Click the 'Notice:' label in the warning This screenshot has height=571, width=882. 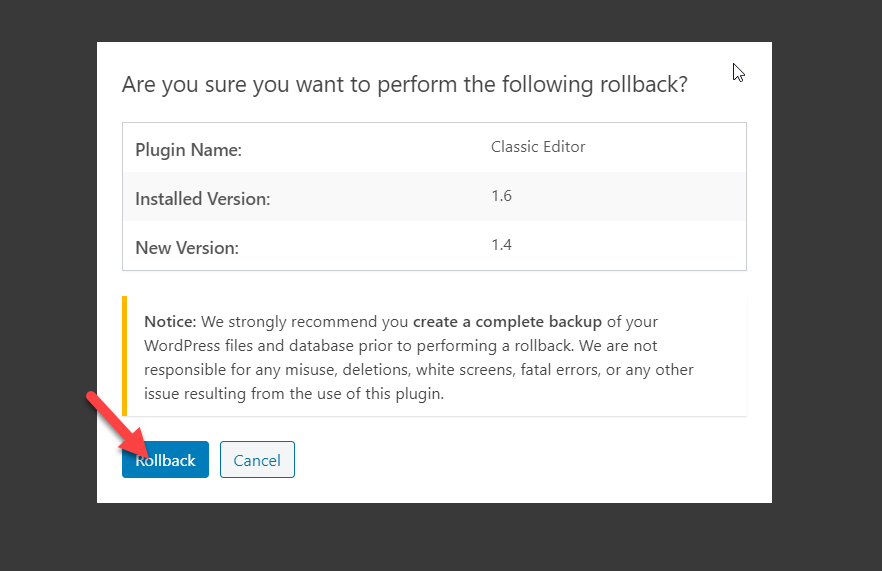pyautogui.click(x=170, y=322)
